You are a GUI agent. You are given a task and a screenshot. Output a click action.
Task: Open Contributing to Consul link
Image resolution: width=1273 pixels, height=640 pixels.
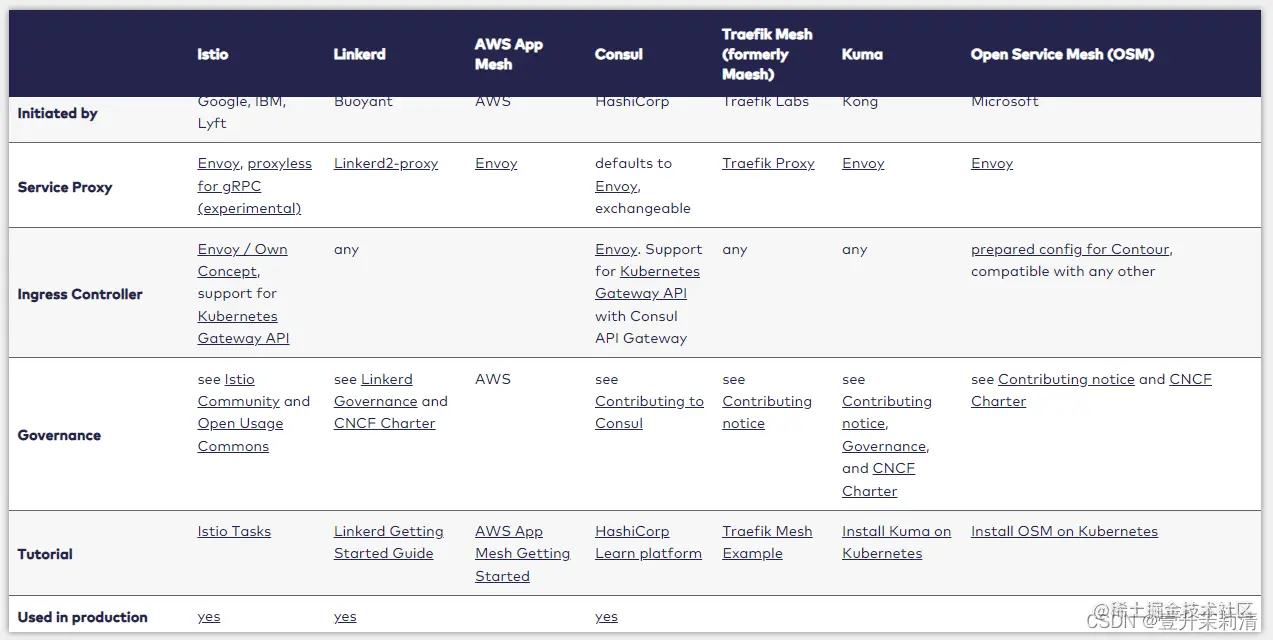[649, 412]
